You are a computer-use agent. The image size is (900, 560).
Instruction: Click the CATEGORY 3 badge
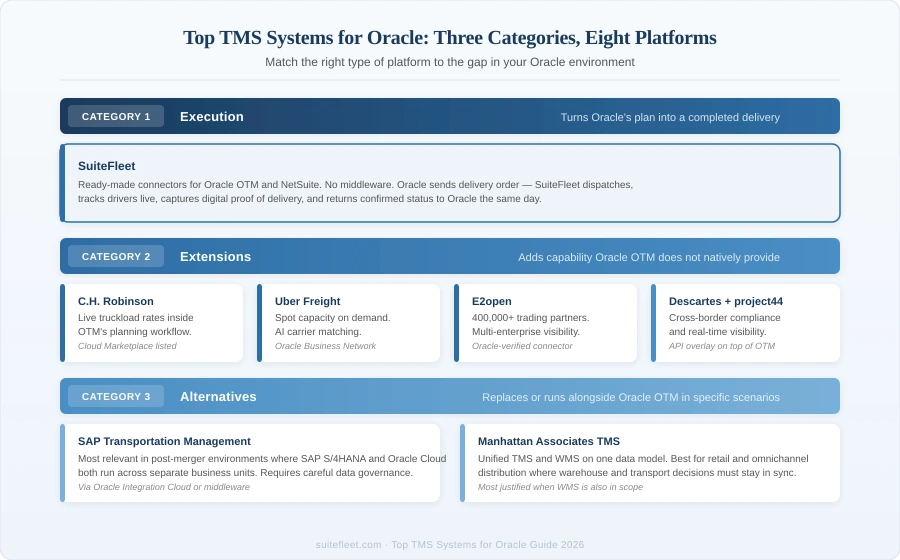pos(116,396)
